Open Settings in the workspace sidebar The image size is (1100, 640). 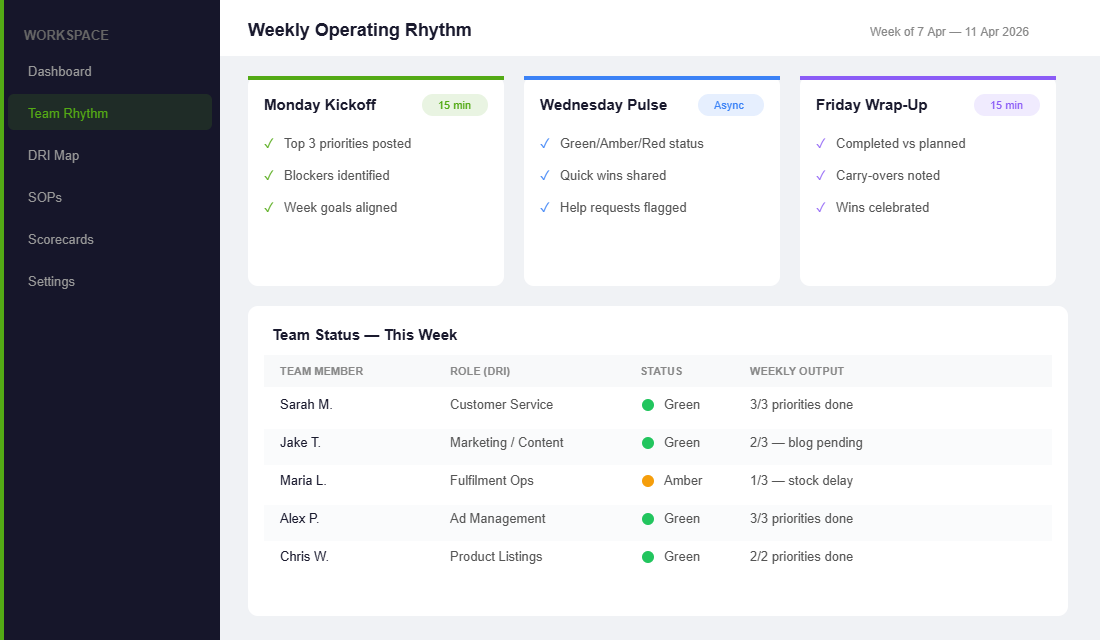tap(51, 281)
